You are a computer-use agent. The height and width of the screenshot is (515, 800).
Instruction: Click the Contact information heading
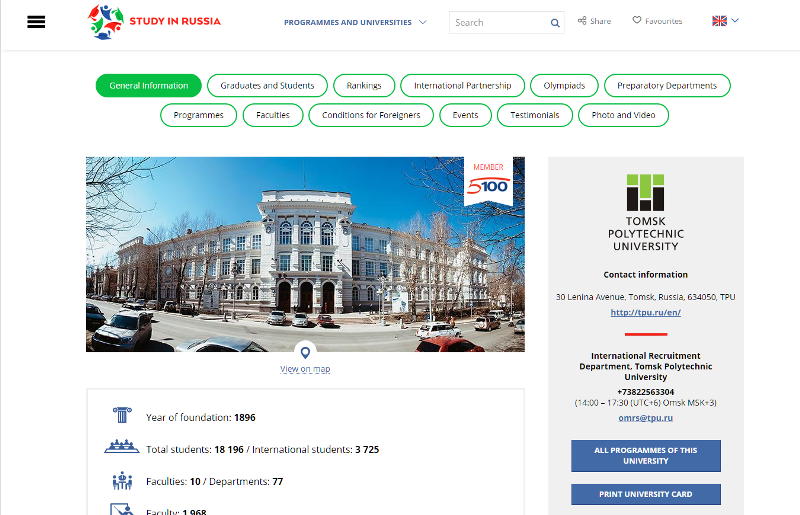(x=645, y=275)
